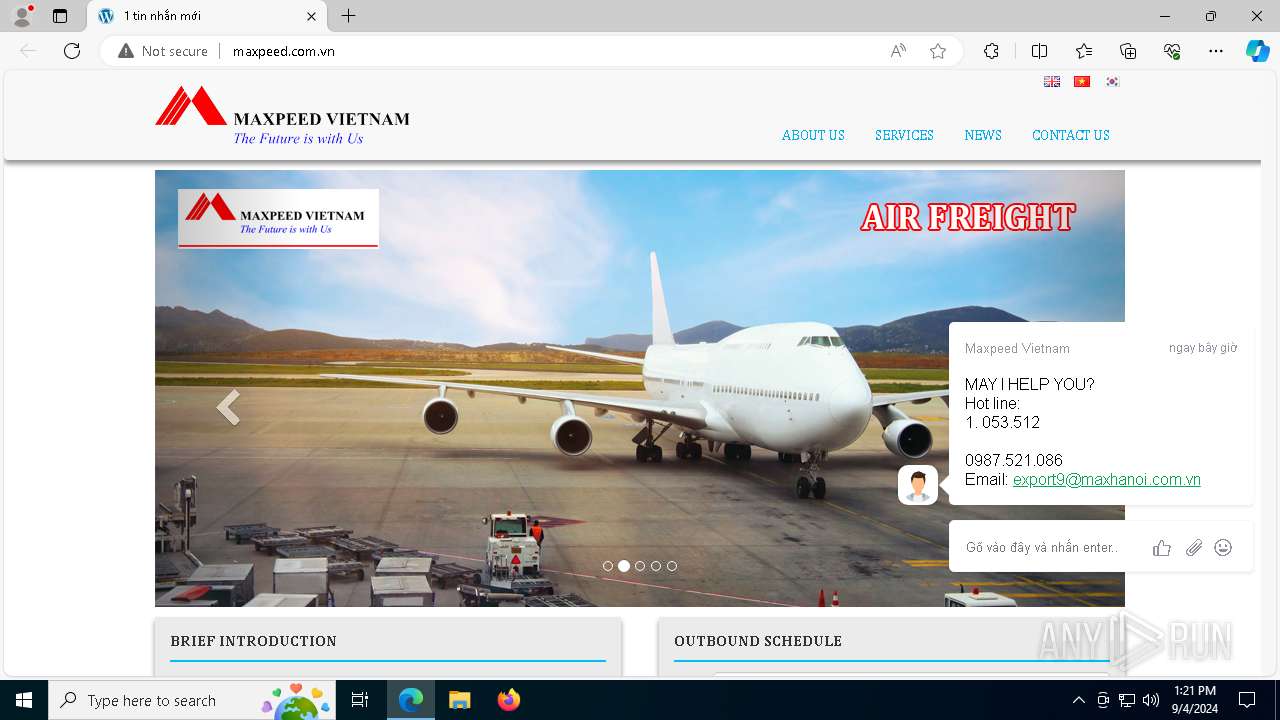Click the browser refresh button
The image size is (1280, 720).
point(72,51)
